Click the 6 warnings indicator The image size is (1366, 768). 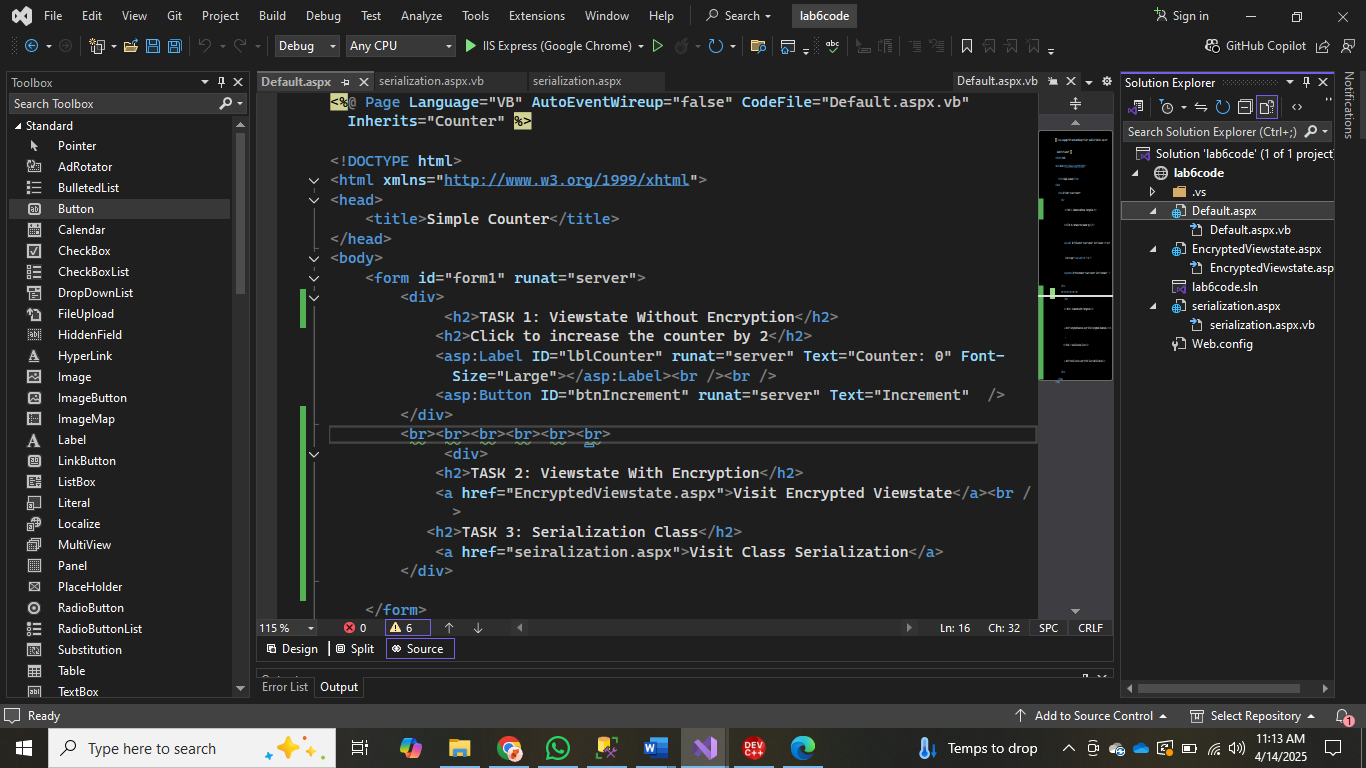[x=407, y=628]
